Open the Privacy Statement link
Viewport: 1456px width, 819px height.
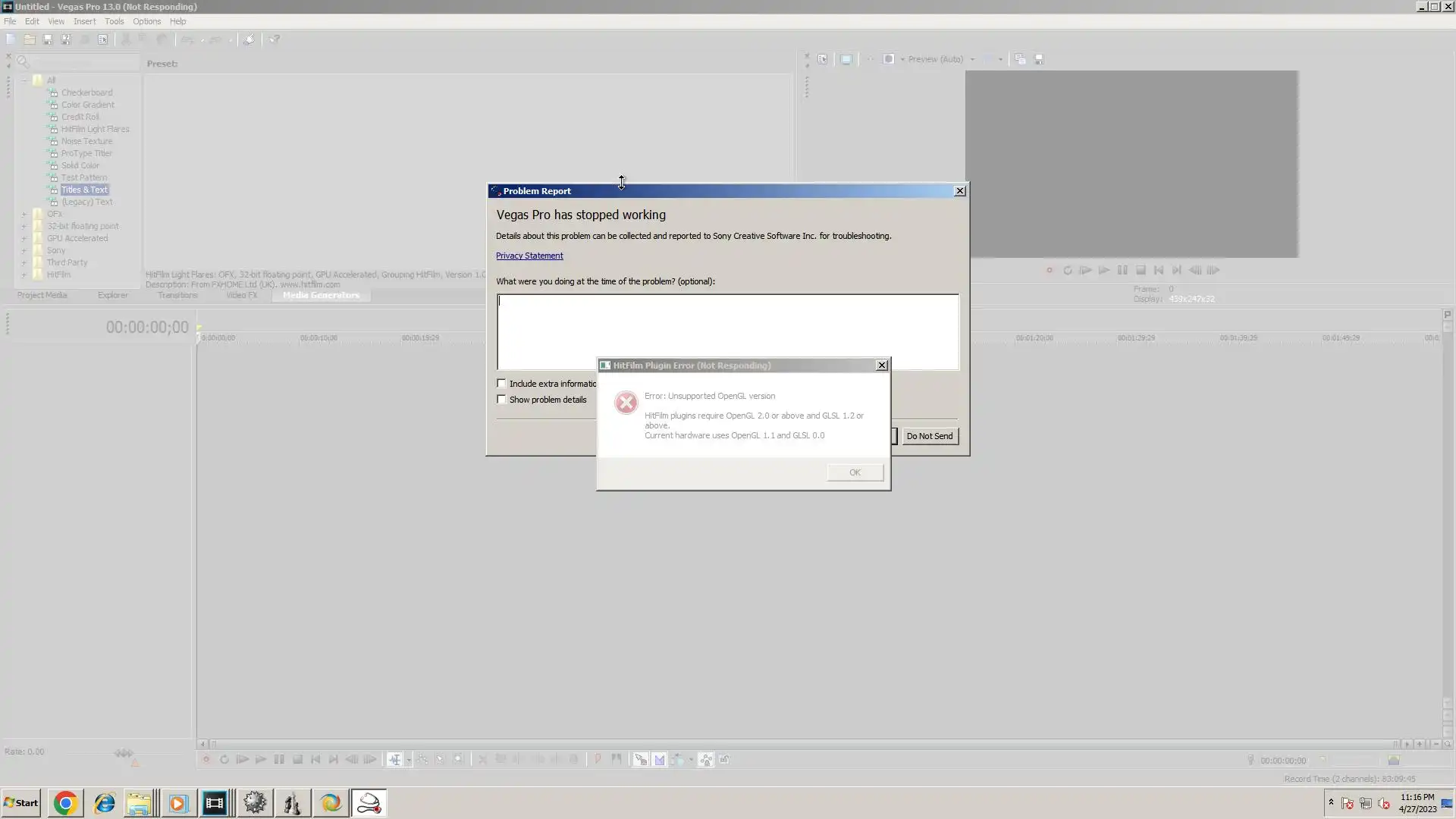coord(529,256)
